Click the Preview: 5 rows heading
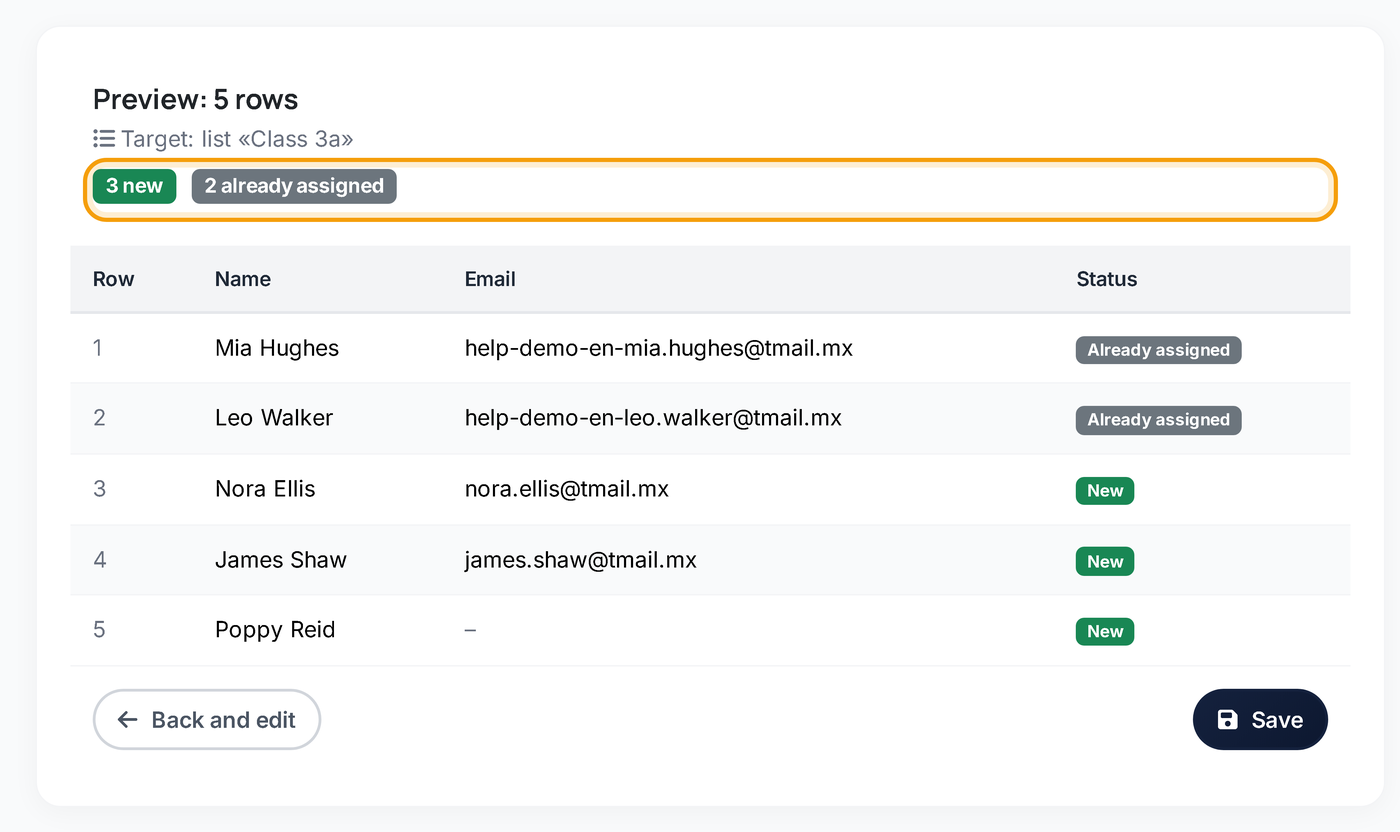 [x=196, y=100]
